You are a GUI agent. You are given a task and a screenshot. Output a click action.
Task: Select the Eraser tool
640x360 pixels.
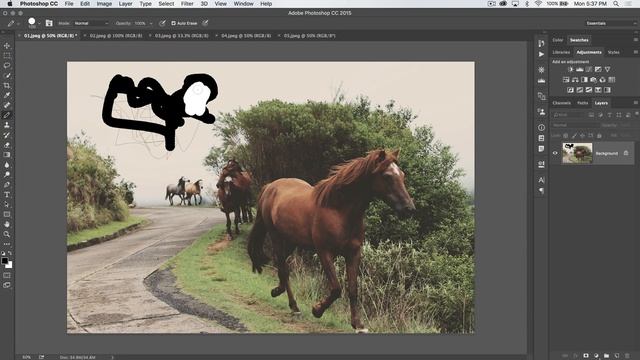(x=7, y=145)
